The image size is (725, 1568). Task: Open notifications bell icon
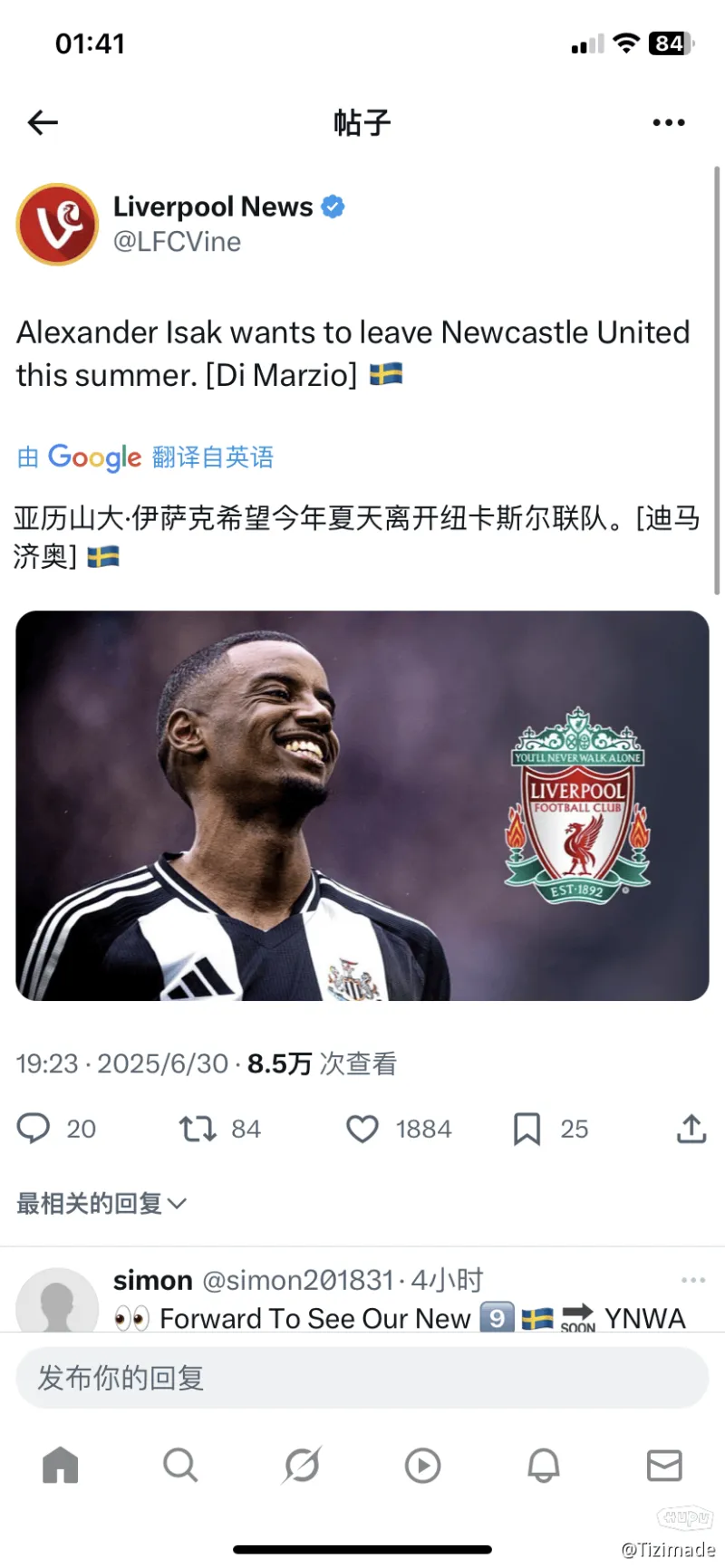pos(544,1464)
